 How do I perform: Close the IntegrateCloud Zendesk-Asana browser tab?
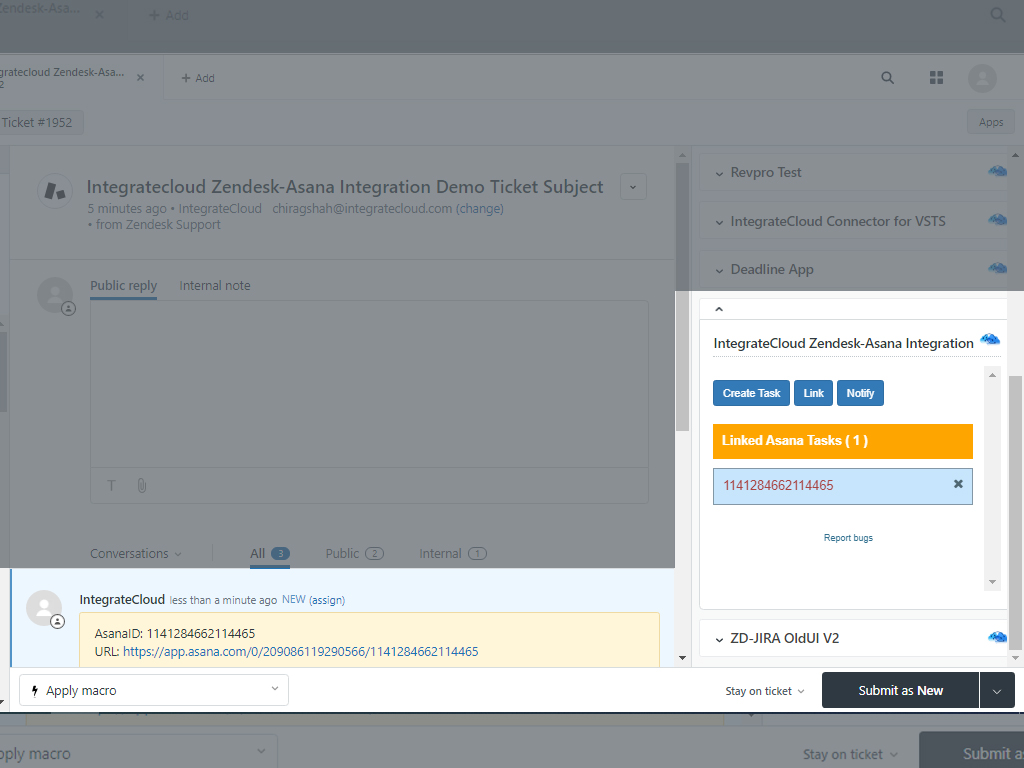(140, 78)
